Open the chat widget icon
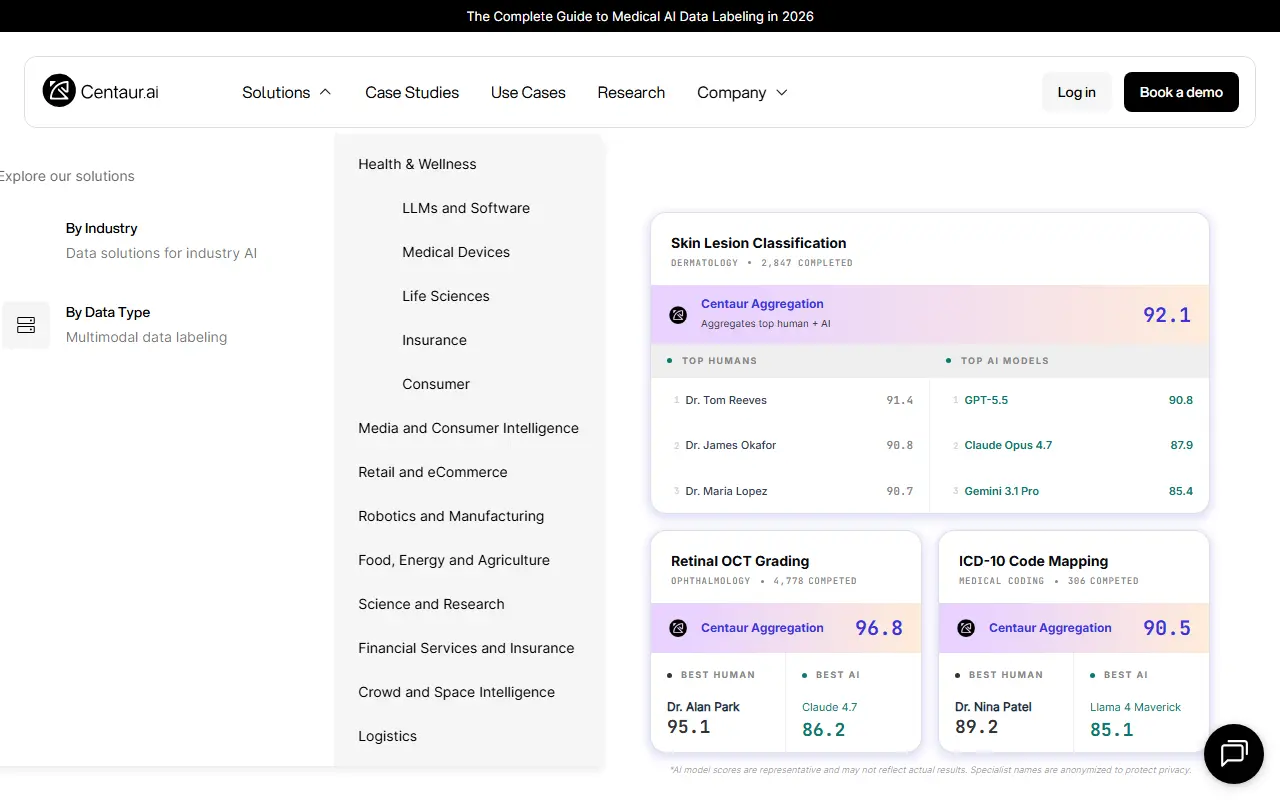This screenshot has height=800, width=1280. click(x=1234, y=753)
